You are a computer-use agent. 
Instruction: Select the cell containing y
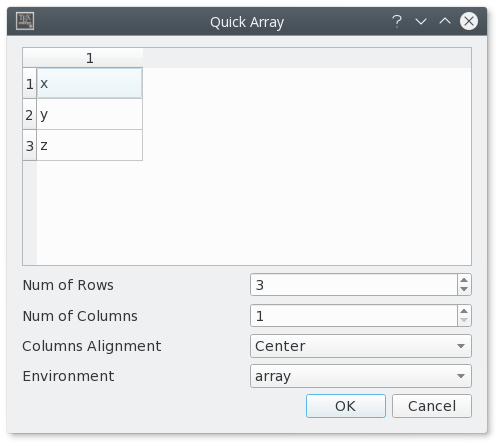point(89,114)
